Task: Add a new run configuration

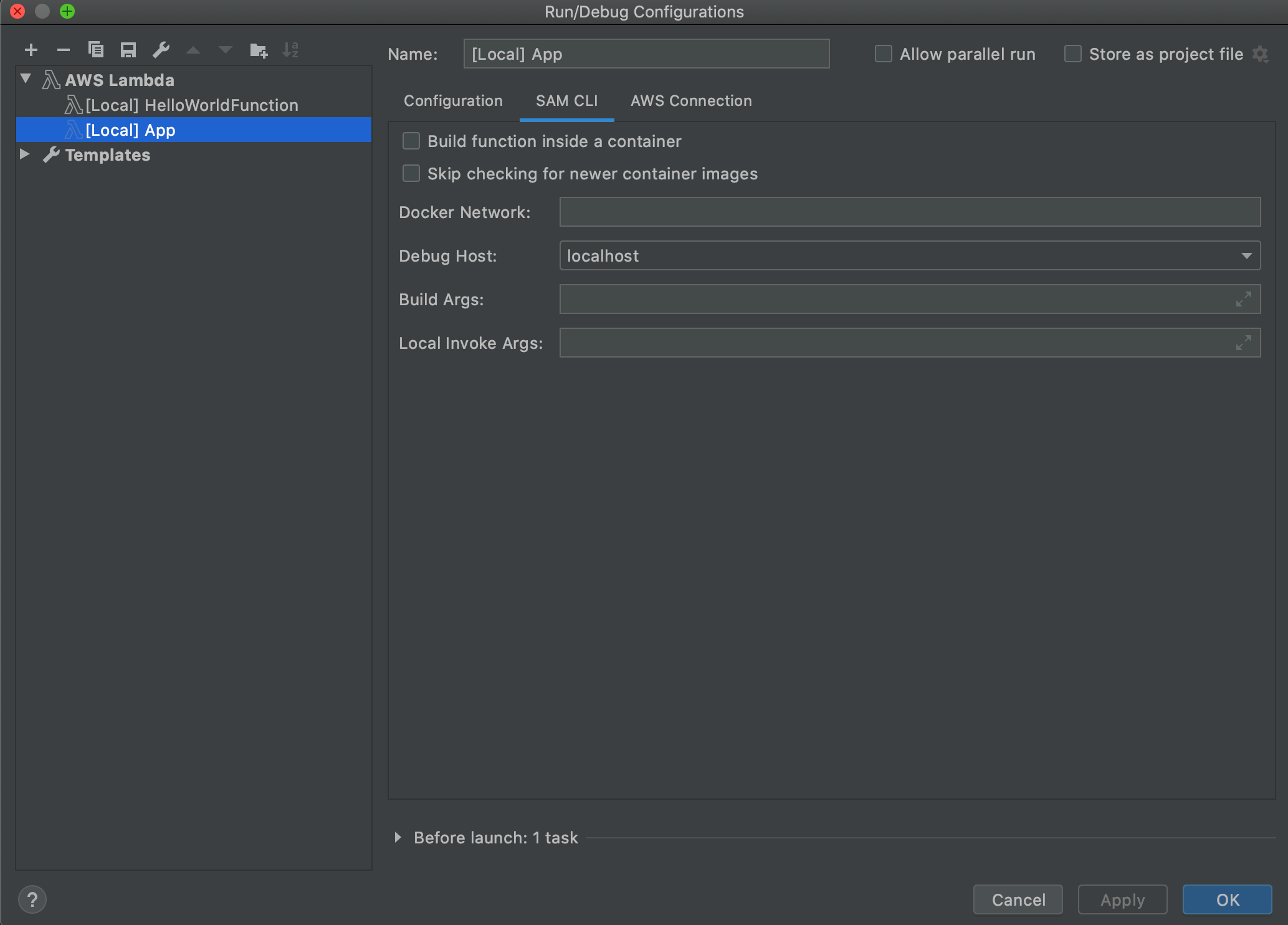Action: pyautogui.click(x=31, y=50)
